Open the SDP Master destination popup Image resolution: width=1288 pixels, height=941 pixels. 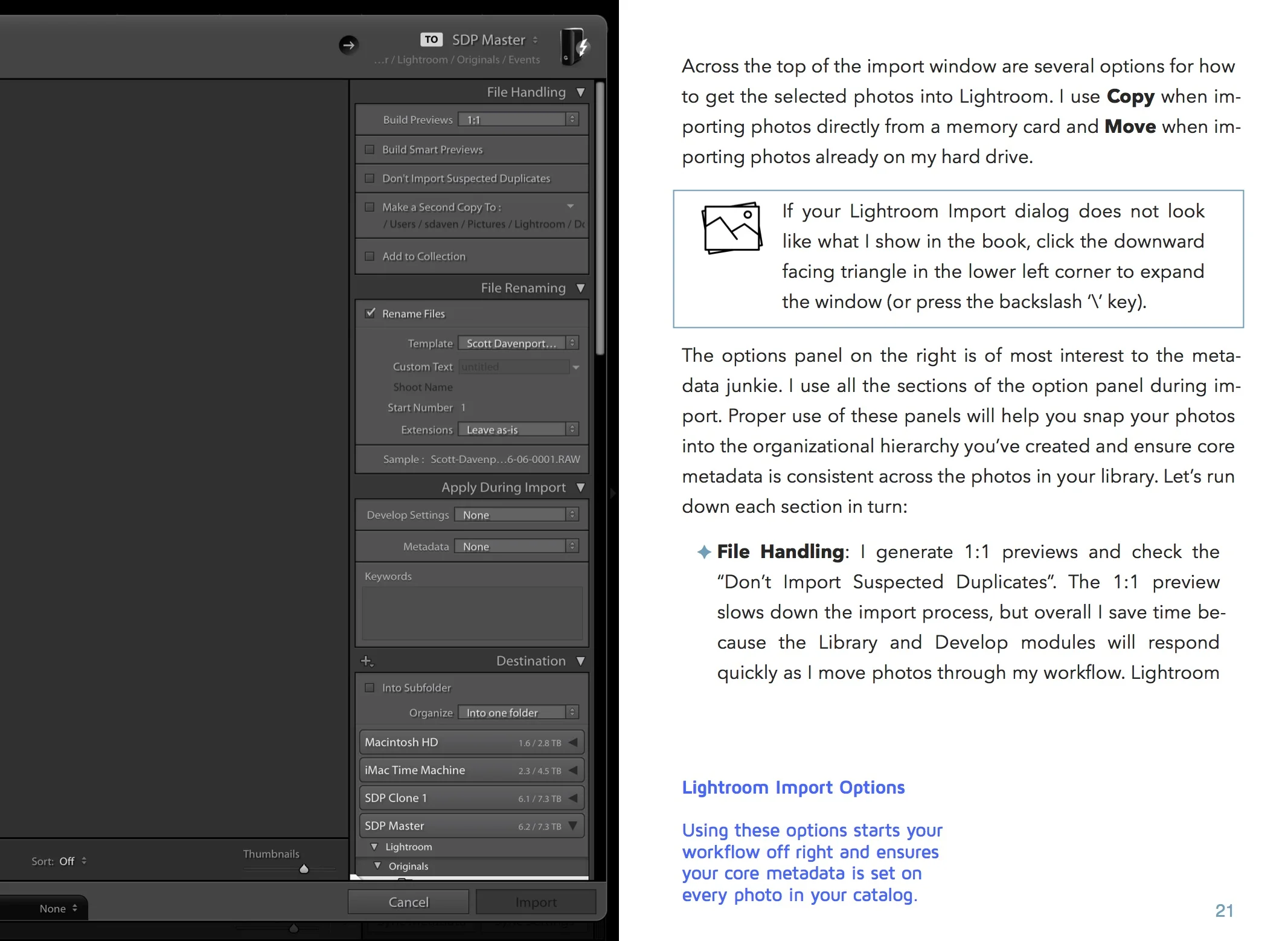pyautogui.click(x=495, y=40)
